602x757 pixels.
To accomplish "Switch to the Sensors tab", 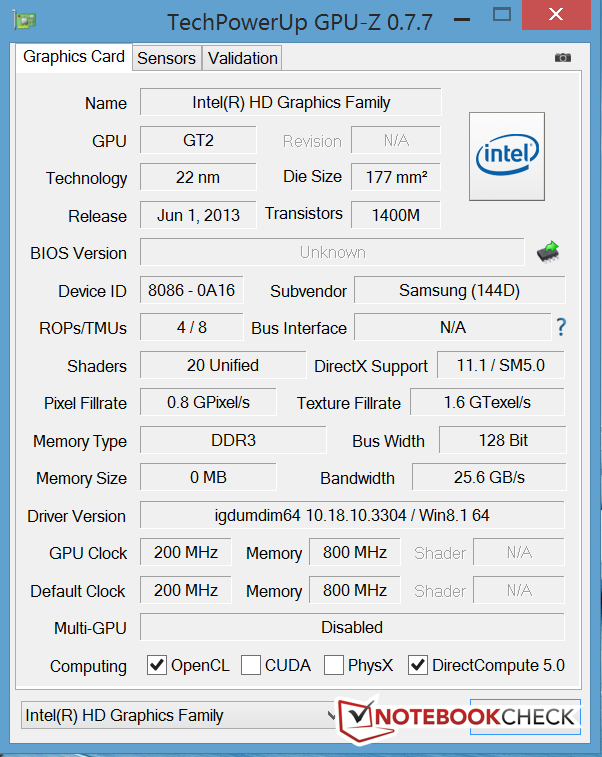I will click(166, 58).
